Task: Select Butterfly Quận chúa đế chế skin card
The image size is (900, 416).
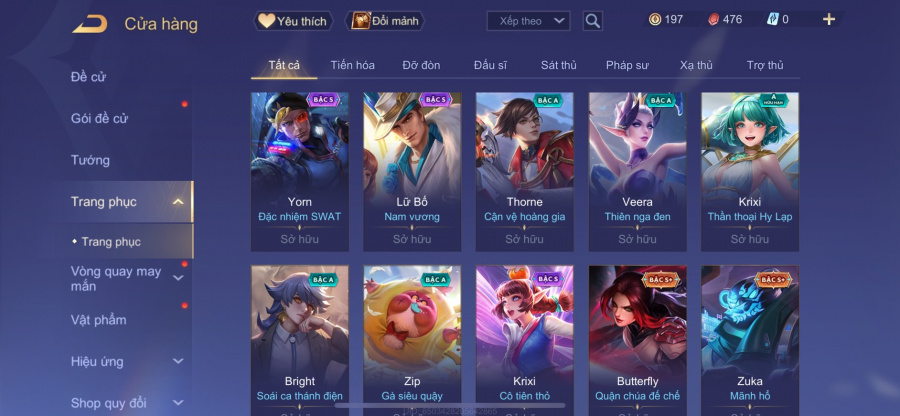Action: [x=637, y=341]
